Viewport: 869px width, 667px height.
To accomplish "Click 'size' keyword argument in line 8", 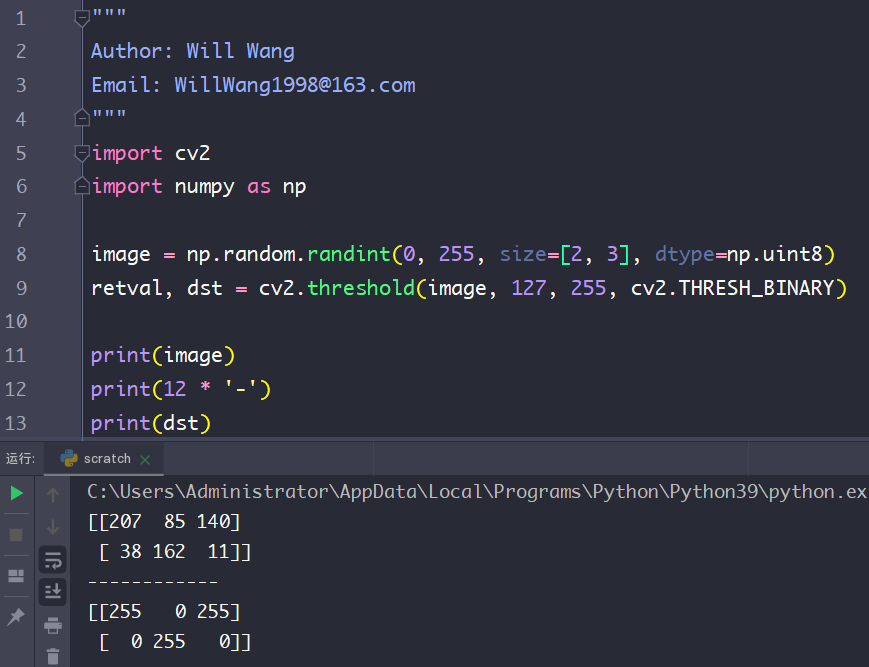I will [524, 254].
